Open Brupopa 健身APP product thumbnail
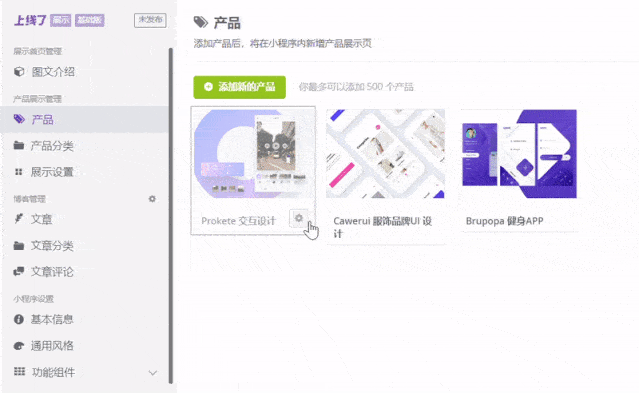The image size is (639, 393). [x=520, y=154]
